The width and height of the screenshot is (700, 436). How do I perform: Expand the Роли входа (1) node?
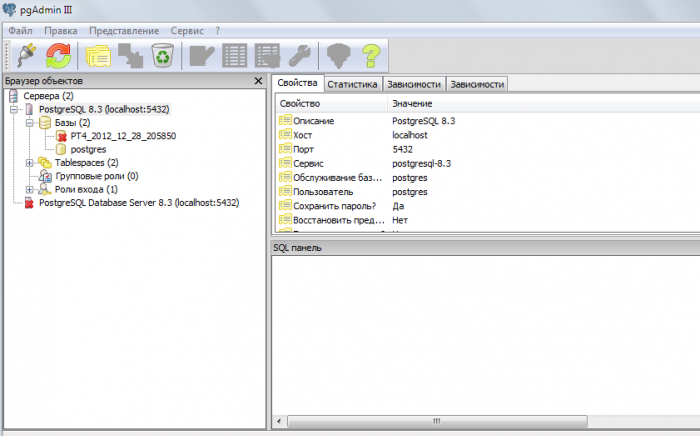29,190
